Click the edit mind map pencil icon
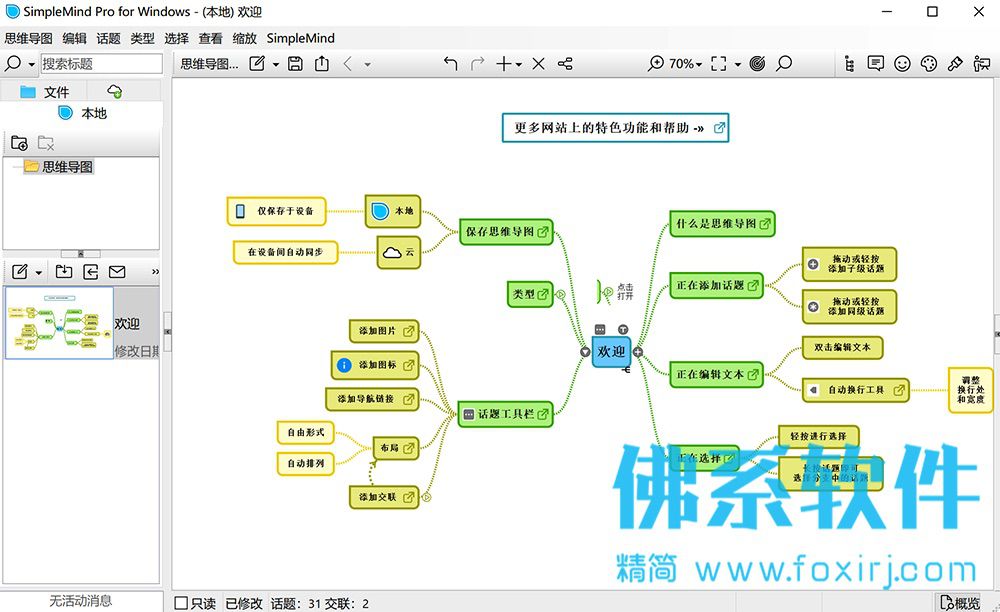This screenshot has height=612, width=1000. pos(257,63)
